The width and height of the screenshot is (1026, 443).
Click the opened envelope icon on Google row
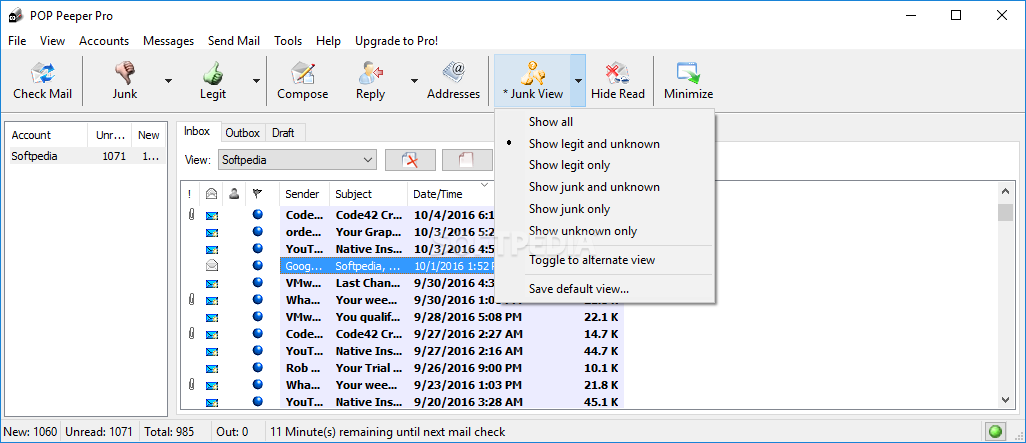[x=211, y=266]
